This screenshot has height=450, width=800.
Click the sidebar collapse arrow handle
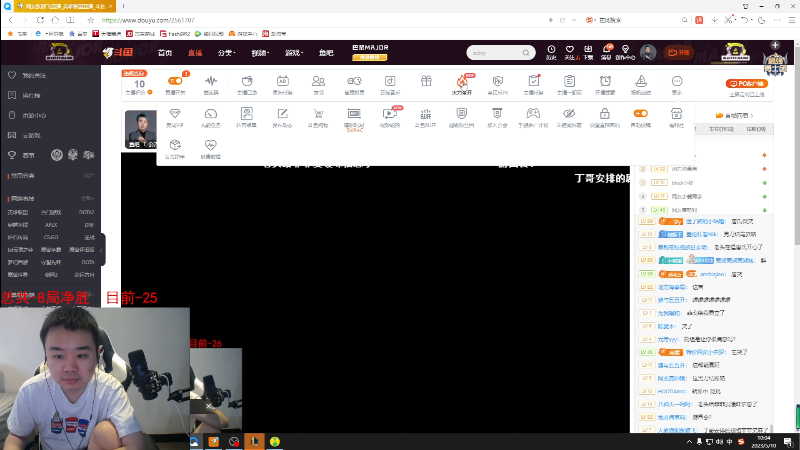103,250
